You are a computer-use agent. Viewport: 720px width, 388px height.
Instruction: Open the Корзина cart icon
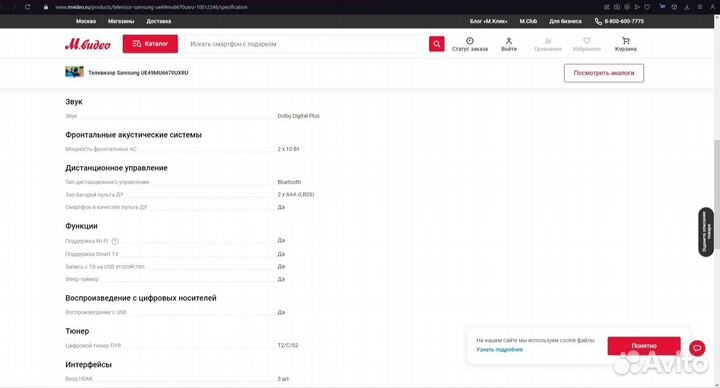click(625, 41)
